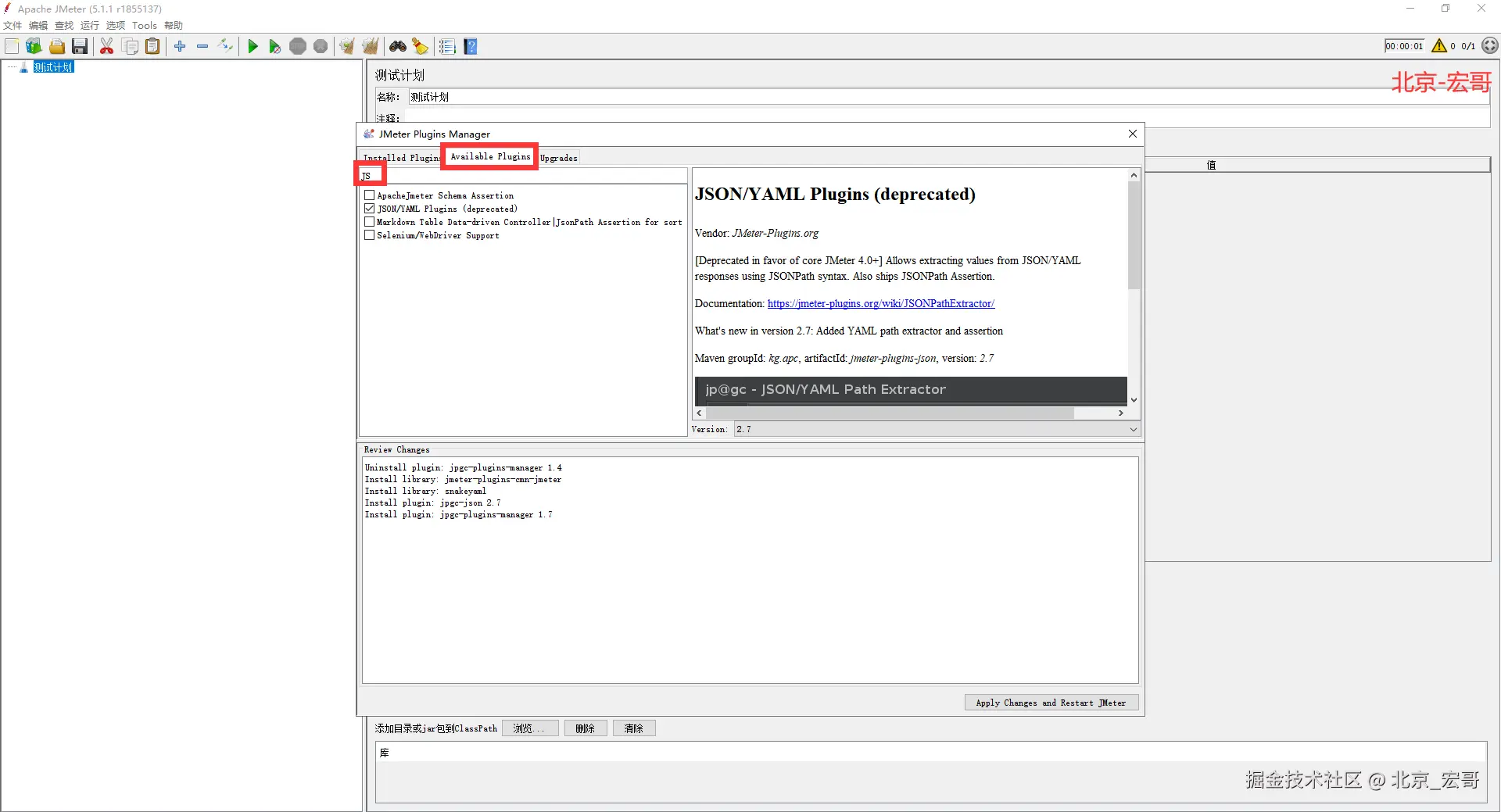Select the test plan flask icon in tree

pyautogui.click(x=24, y=67)
